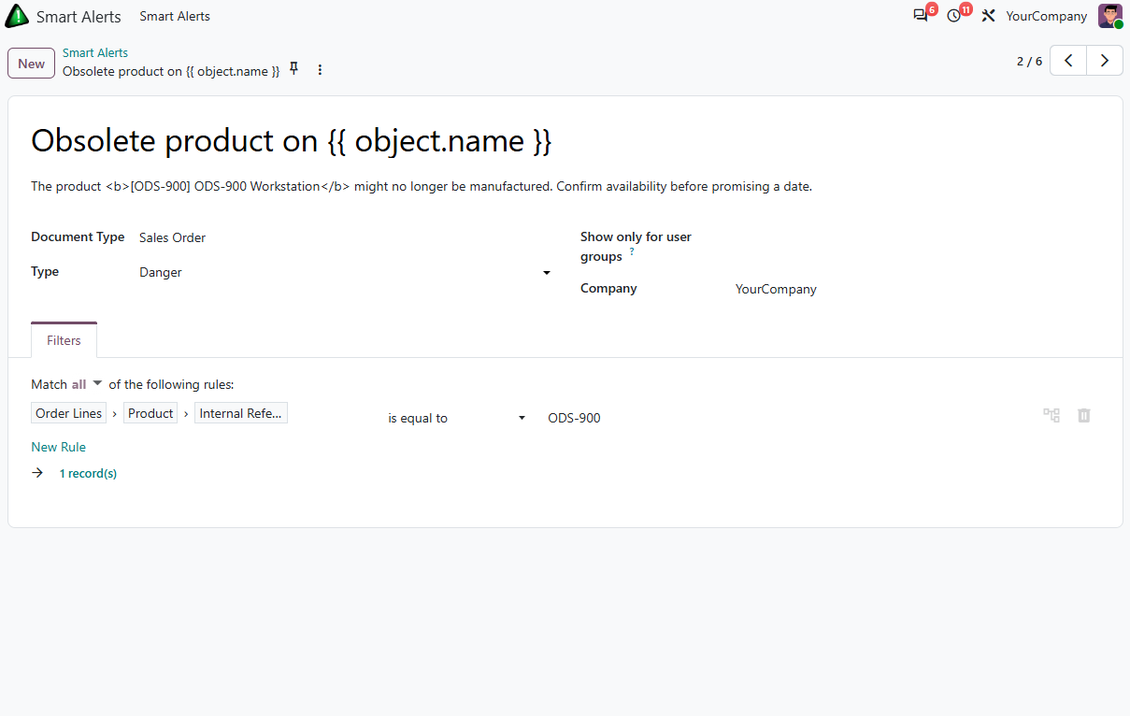The height and width of the screenshot is (716, 1130).
Task: Delete the rule with the trash icon
Action: click(x=1084, y=415)
